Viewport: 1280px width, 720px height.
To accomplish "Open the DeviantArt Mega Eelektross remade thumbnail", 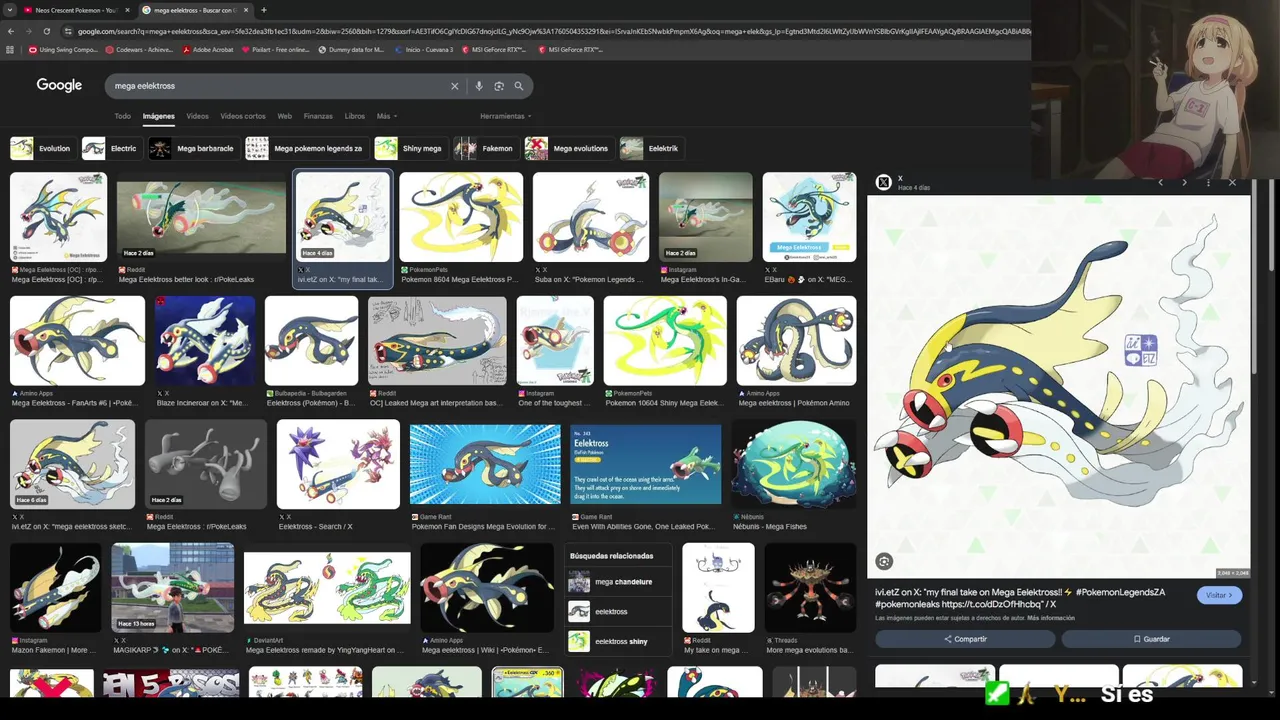I will point(327,589).
